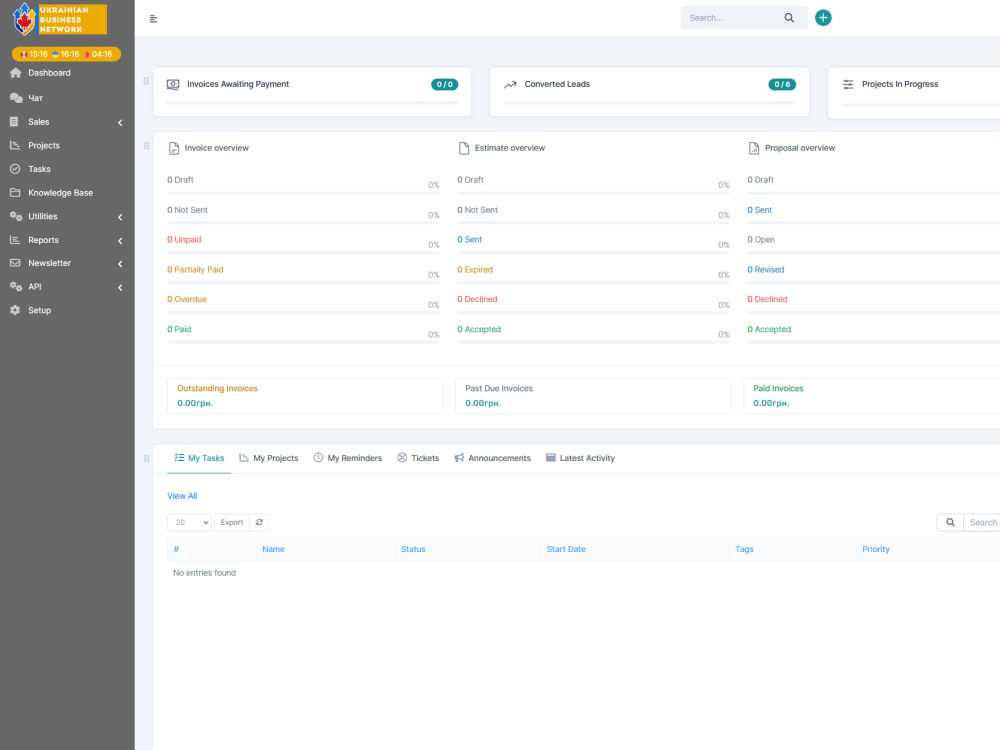Click the Past Due Invoices amount 0.00грн.

pos(483,403)
